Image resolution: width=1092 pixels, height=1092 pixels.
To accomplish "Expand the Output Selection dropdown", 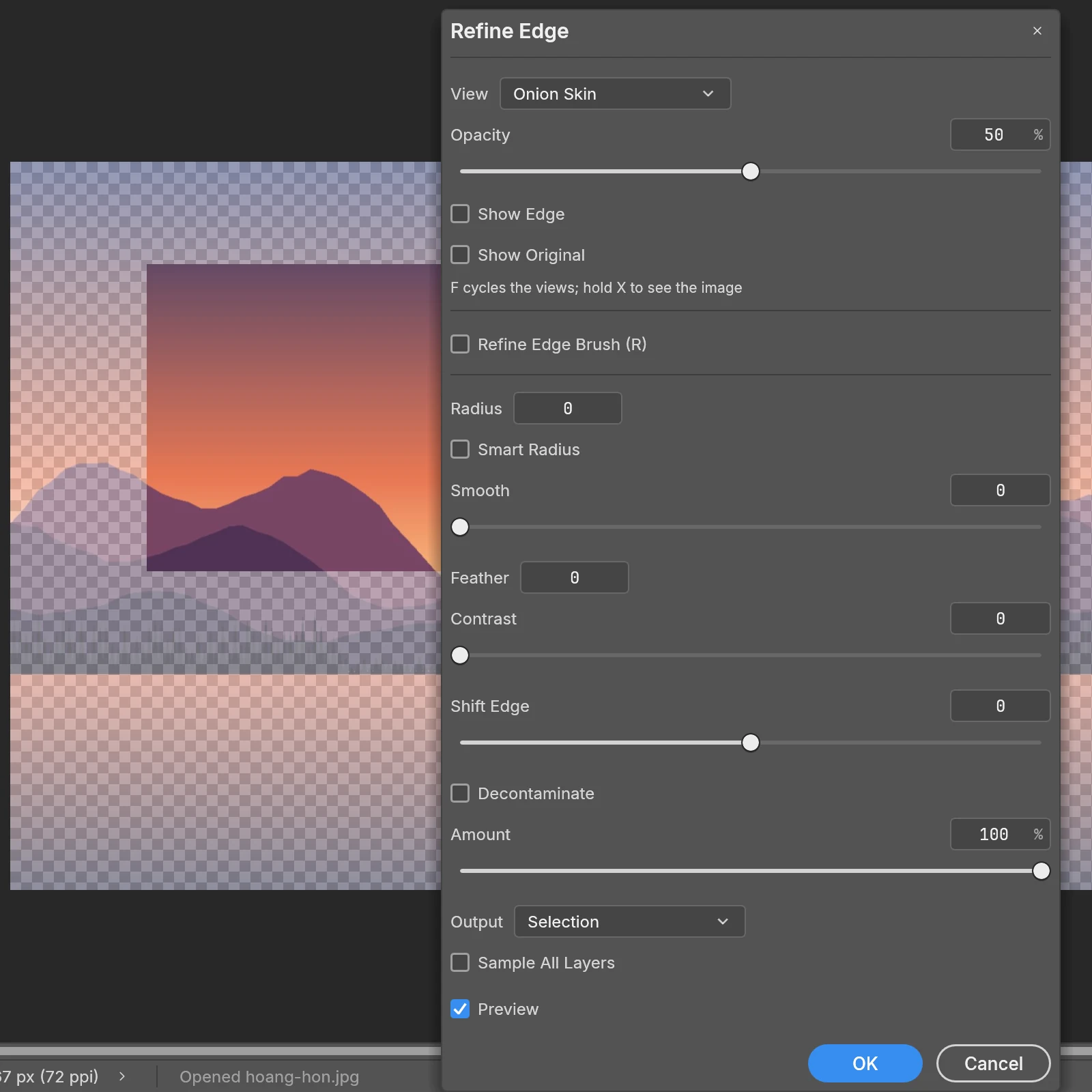I will [x=629, y=921].
